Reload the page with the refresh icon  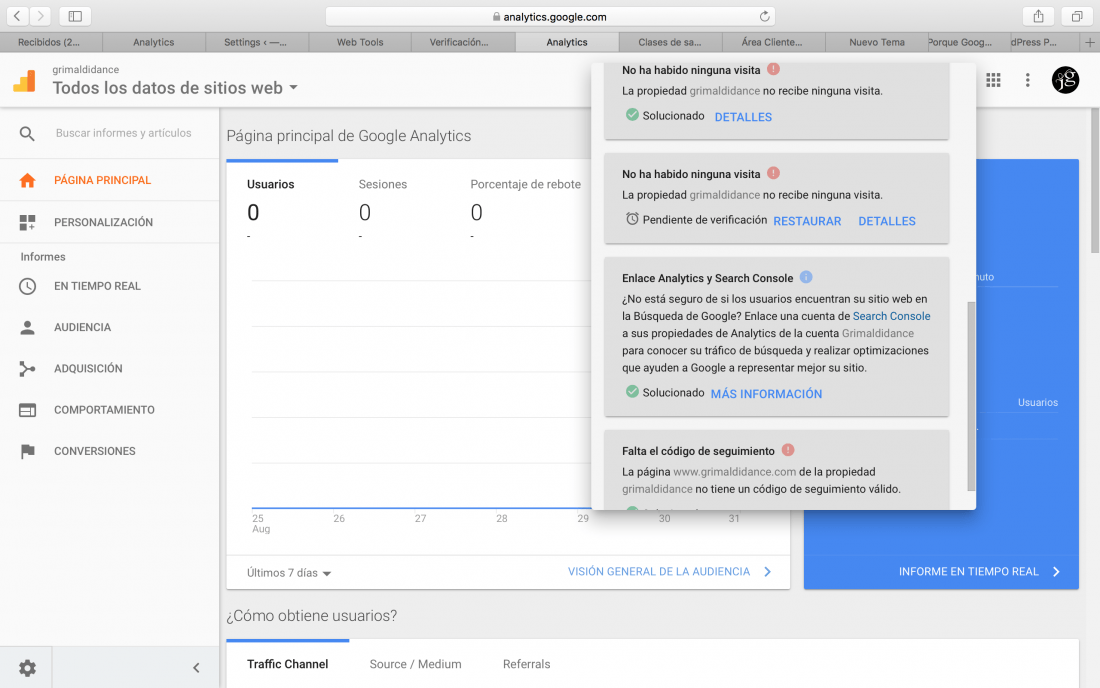point(765,16)
